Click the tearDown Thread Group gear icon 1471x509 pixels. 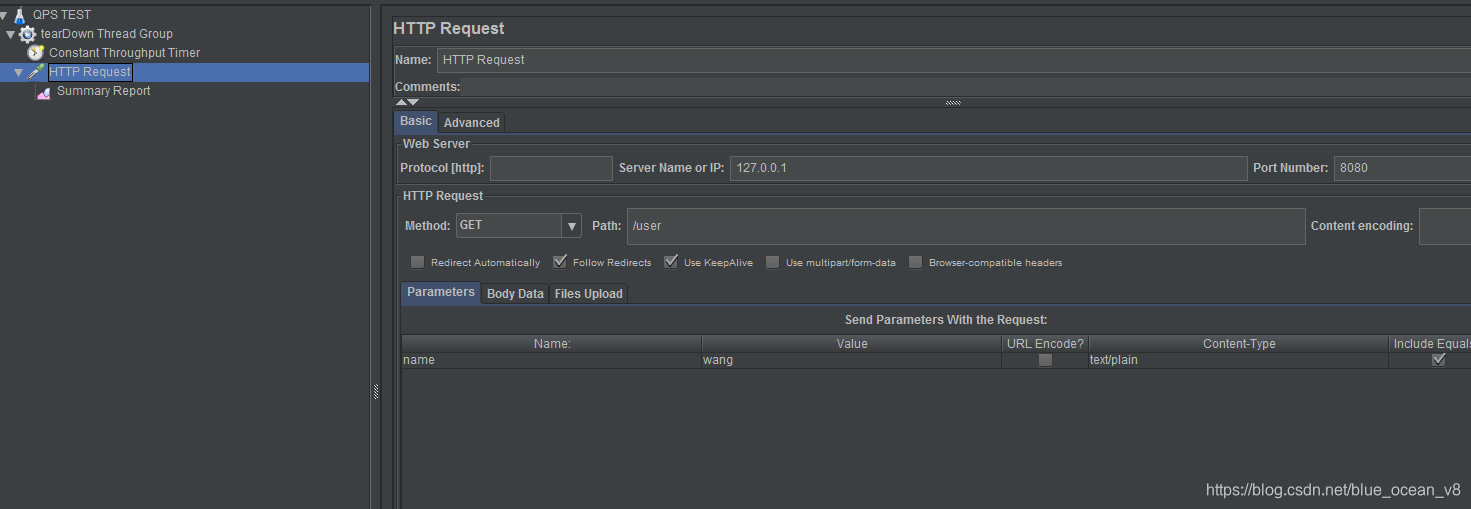tap(28, 34)
